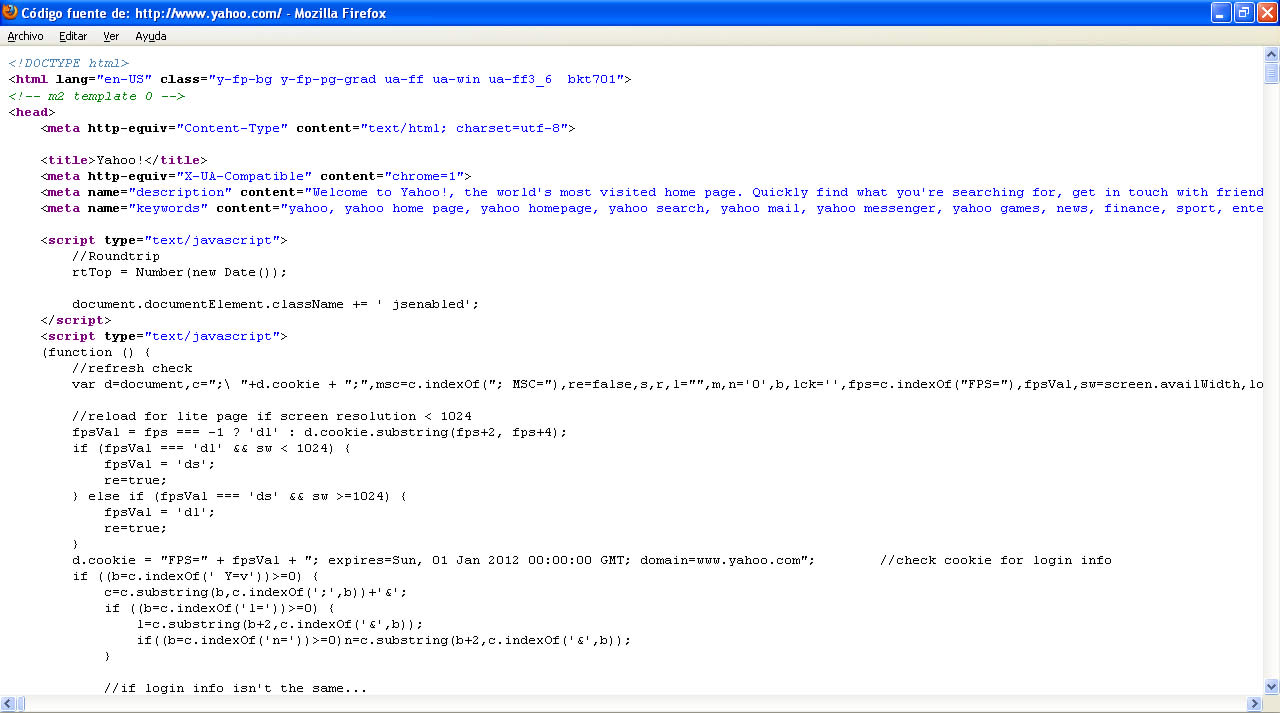Open the Archivo menu
The height and width of the screenshot is (713, 1280).
tap(25, 36)
